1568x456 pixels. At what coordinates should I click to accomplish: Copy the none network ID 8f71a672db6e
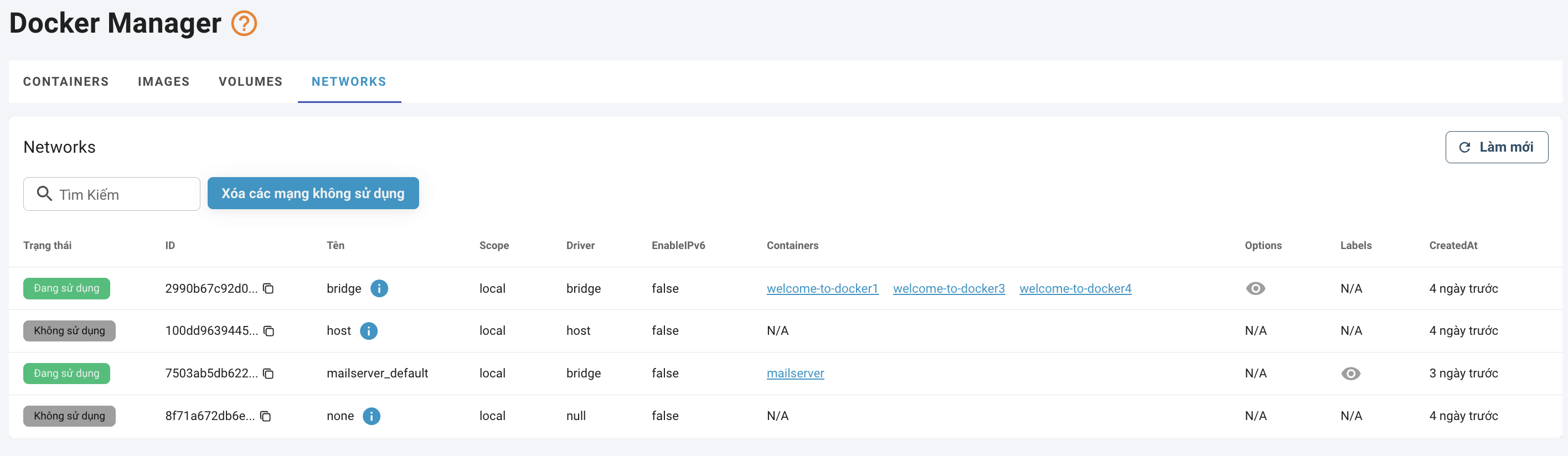click(x=266, y=416)
